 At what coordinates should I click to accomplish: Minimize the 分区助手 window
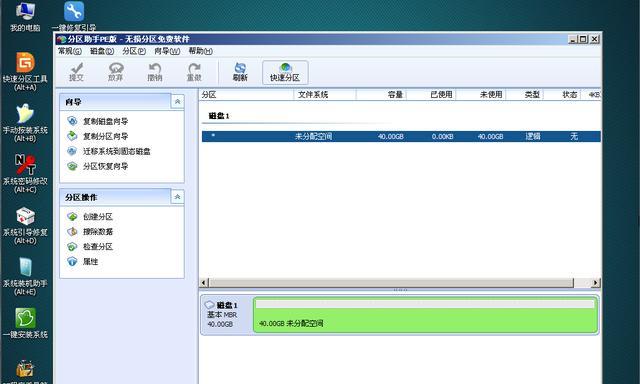coord(573,39)
